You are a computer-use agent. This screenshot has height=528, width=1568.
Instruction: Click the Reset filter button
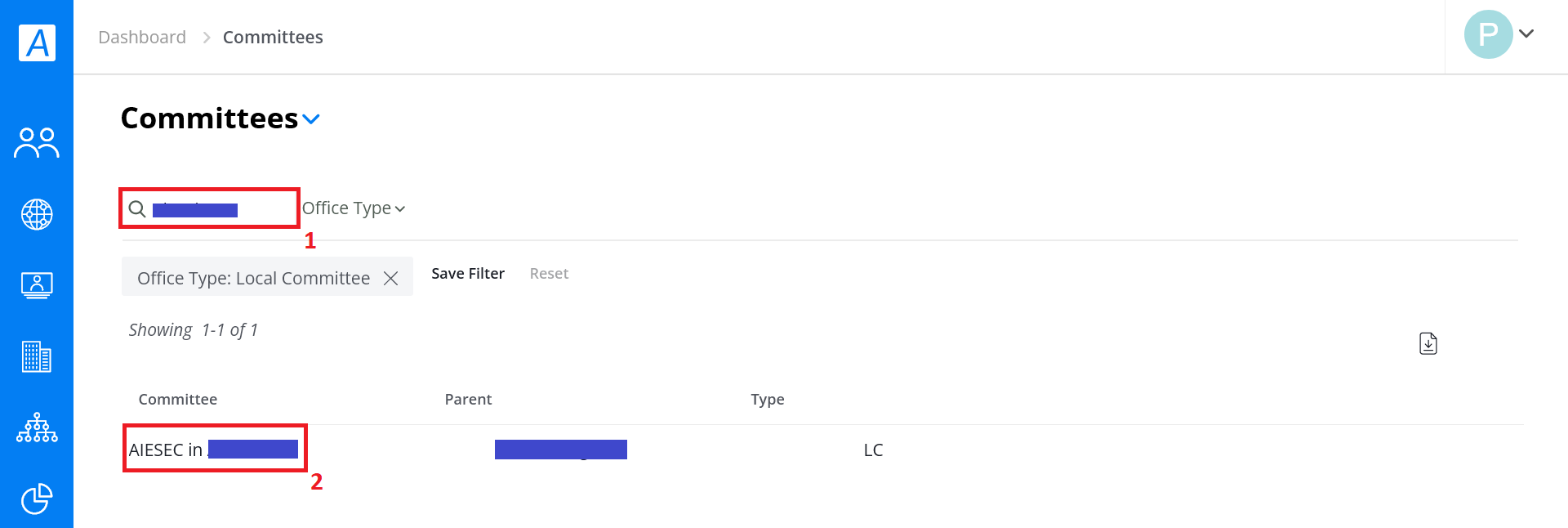click(549, 274)
